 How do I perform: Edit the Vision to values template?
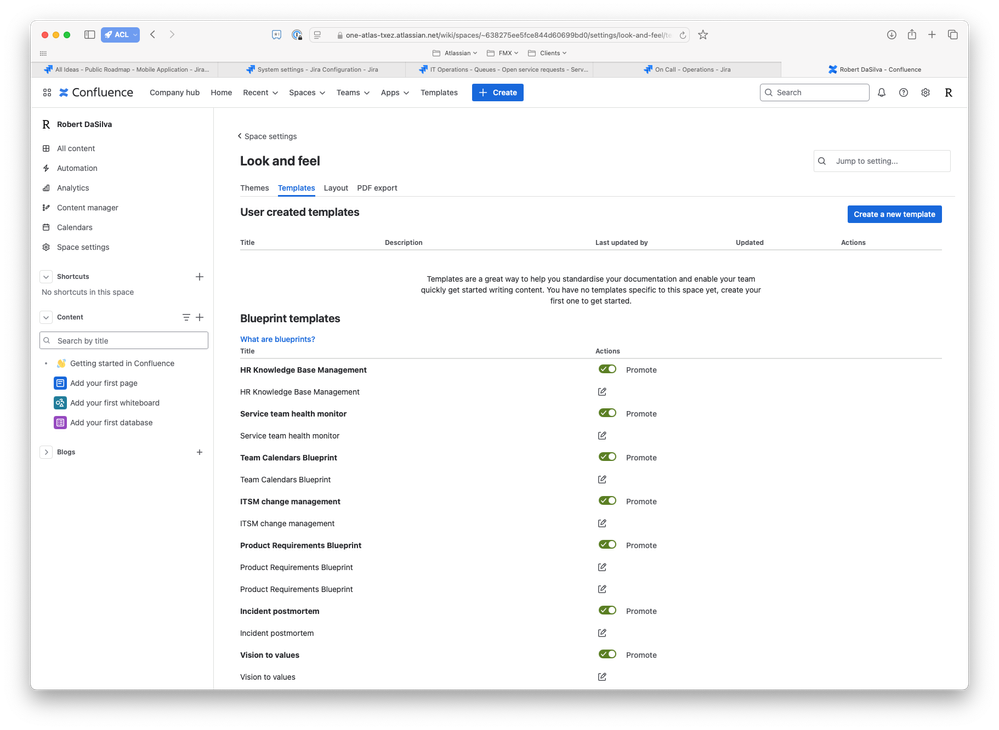pos(602,677)
